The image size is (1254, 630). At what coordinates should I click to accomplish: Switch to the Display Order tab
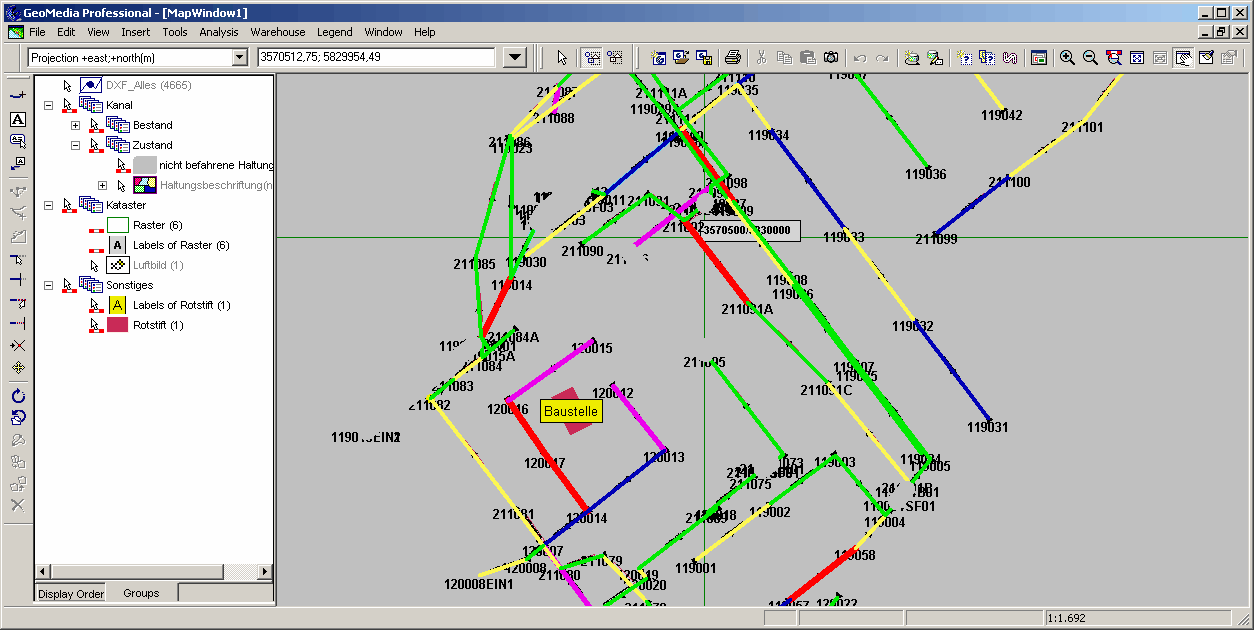point(71,594)
